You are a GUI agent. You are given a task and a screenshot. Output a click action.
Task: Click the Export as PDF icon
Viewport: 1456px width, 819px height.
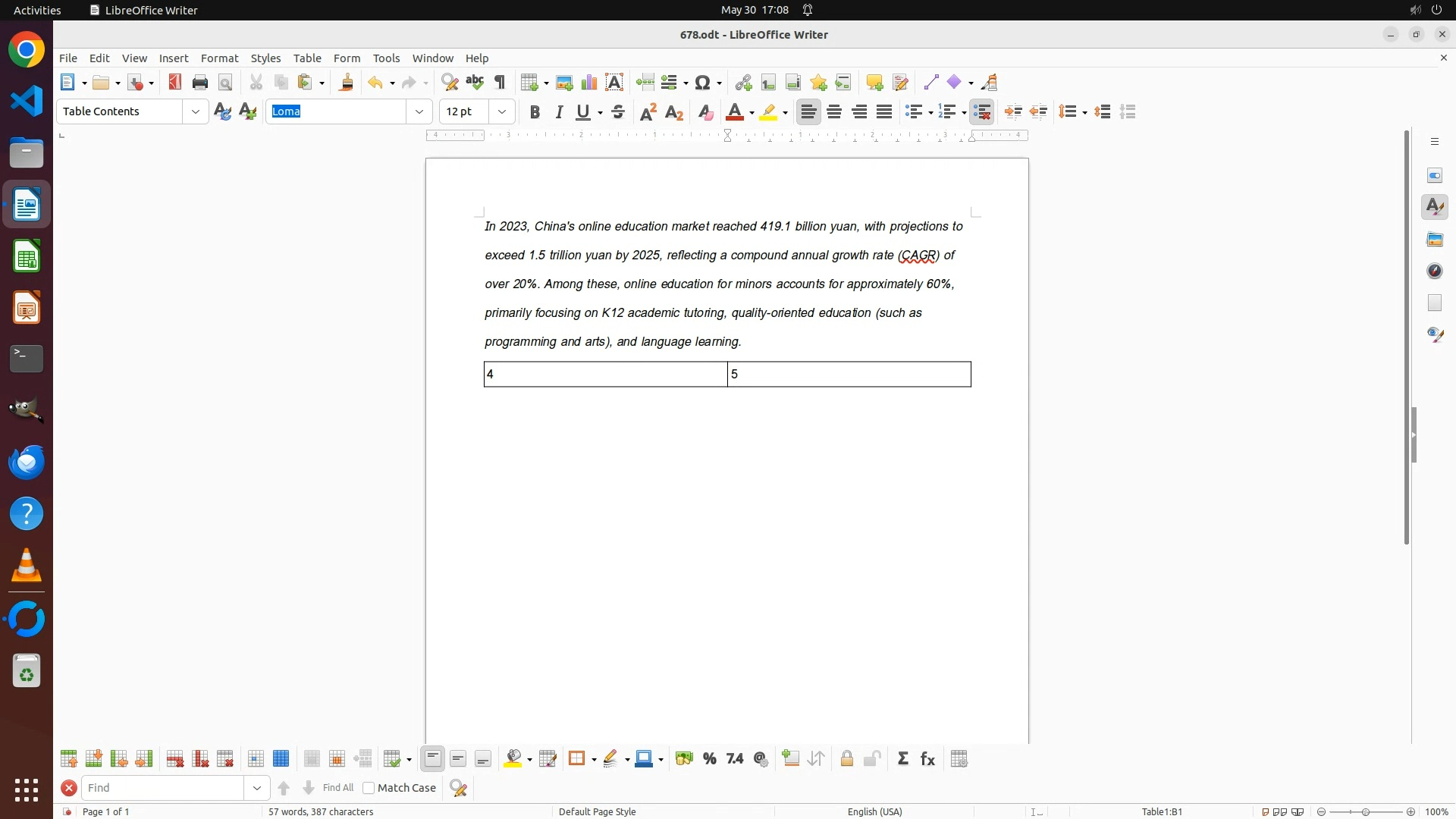click(x=175, y=82)
